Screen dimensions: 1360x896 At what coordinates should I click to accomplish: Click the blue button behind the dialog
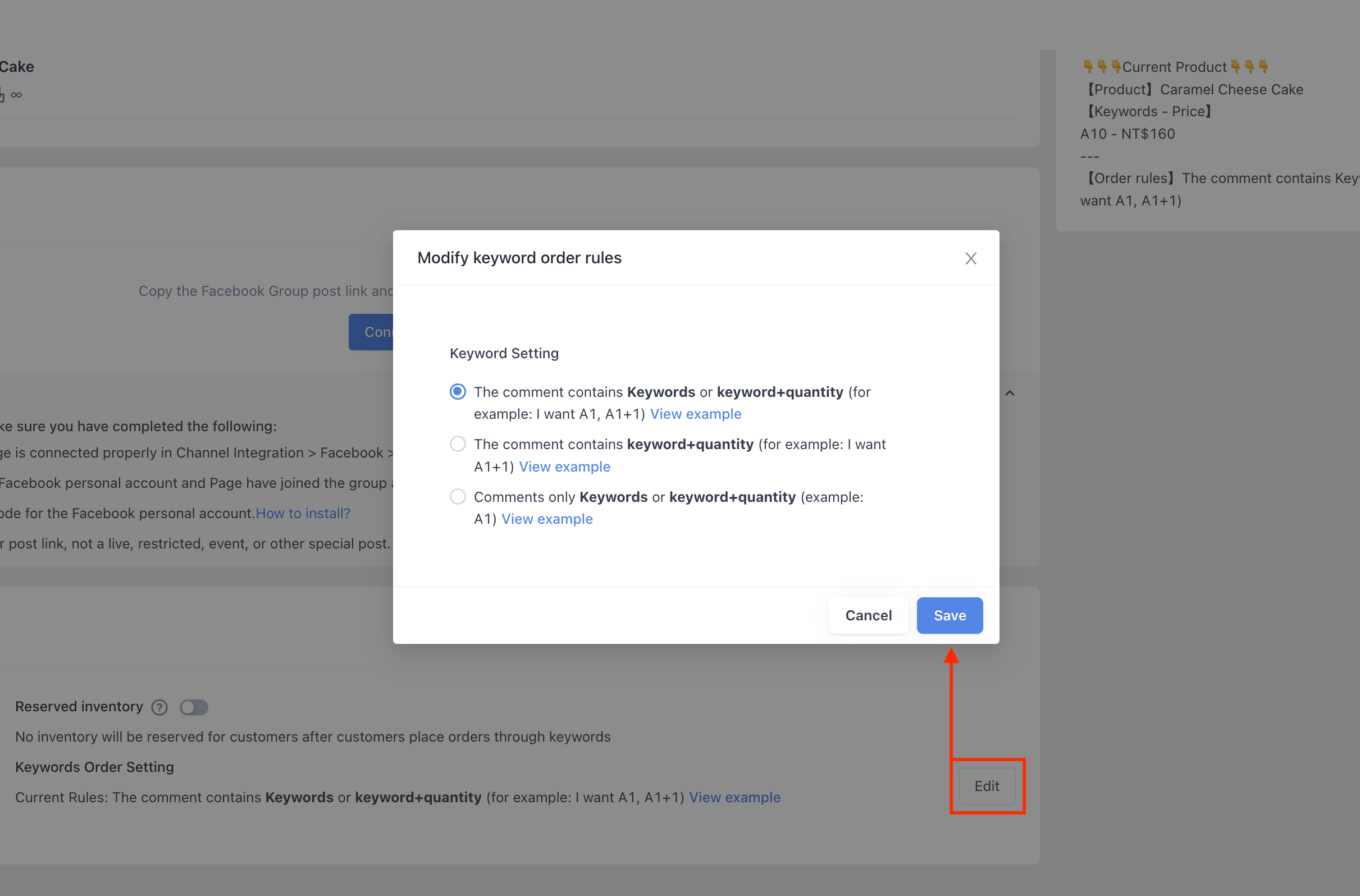371,332
